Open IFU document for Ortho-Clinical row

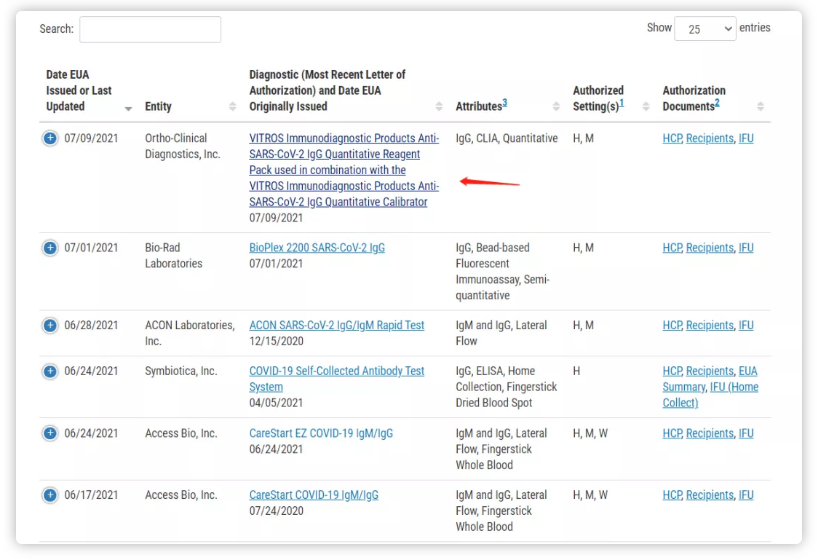(x=746, y=139)
